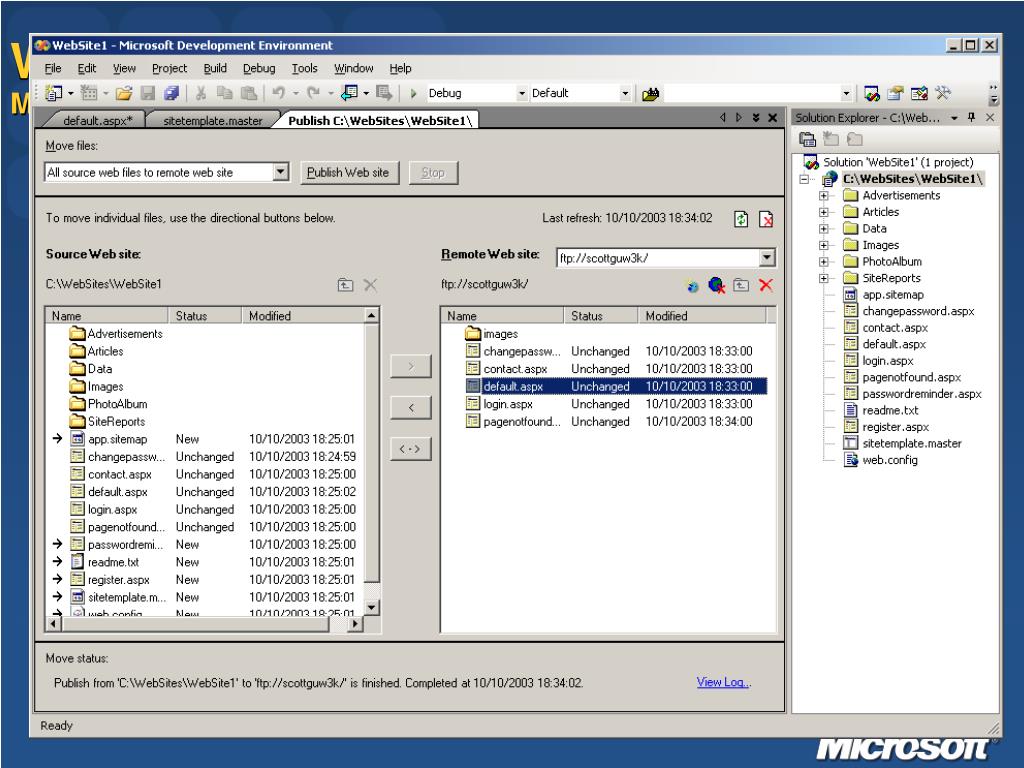This screenshot has height=768, width=1024.
Task: Click the Cut scissors icon
Action: pyautogui.click(x=200, y=93)
